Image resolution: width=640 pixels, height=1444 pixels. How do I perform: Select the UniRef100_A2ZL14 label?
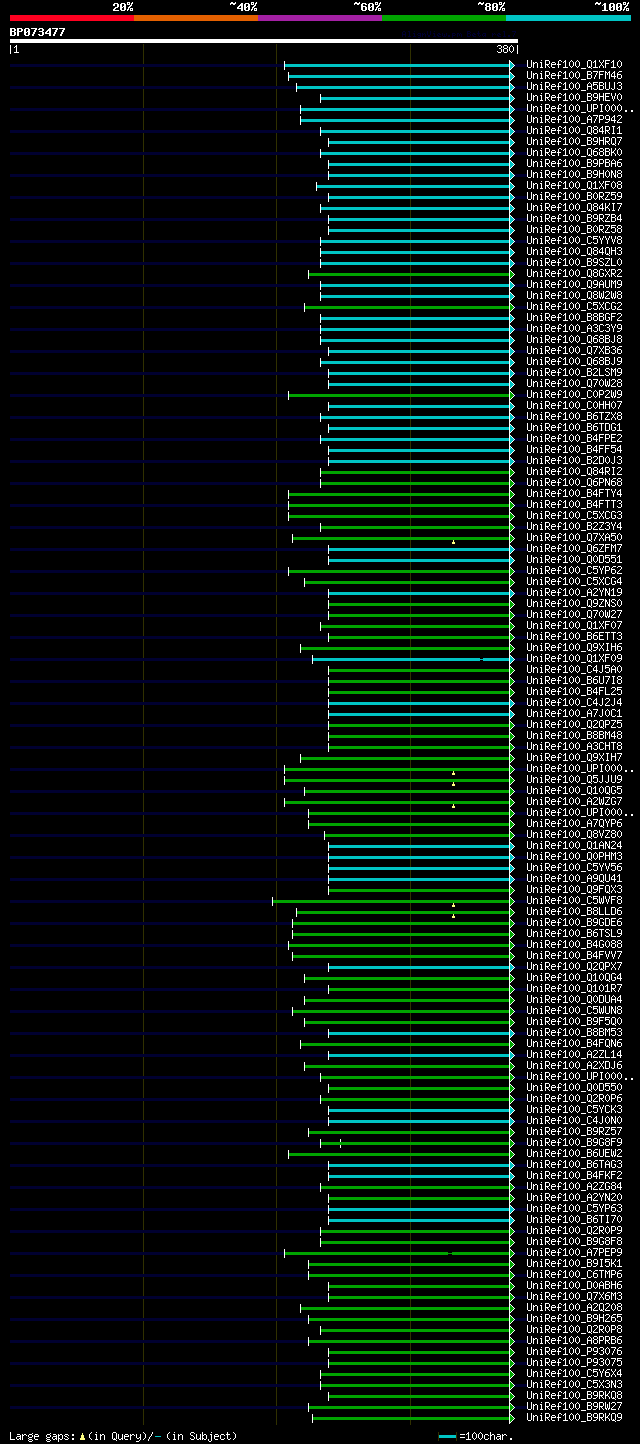coord(574,1055)
